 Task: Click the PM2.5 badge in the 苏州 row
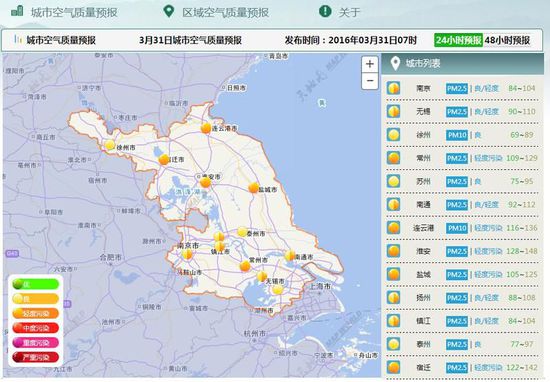tap(457, 181)
